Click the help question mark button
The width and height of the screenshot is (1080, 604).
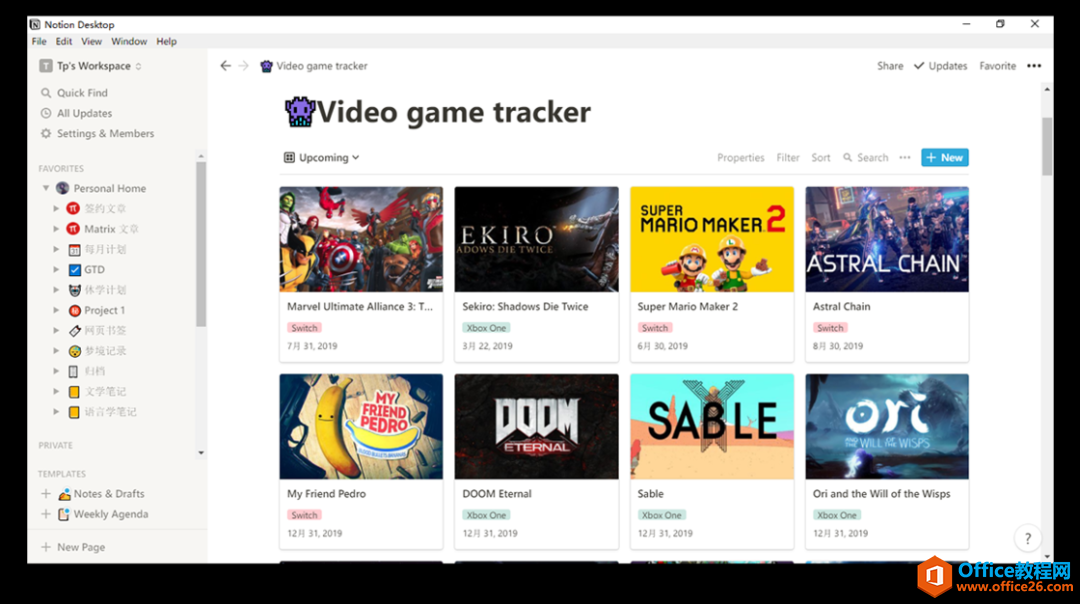point(1028,539)
